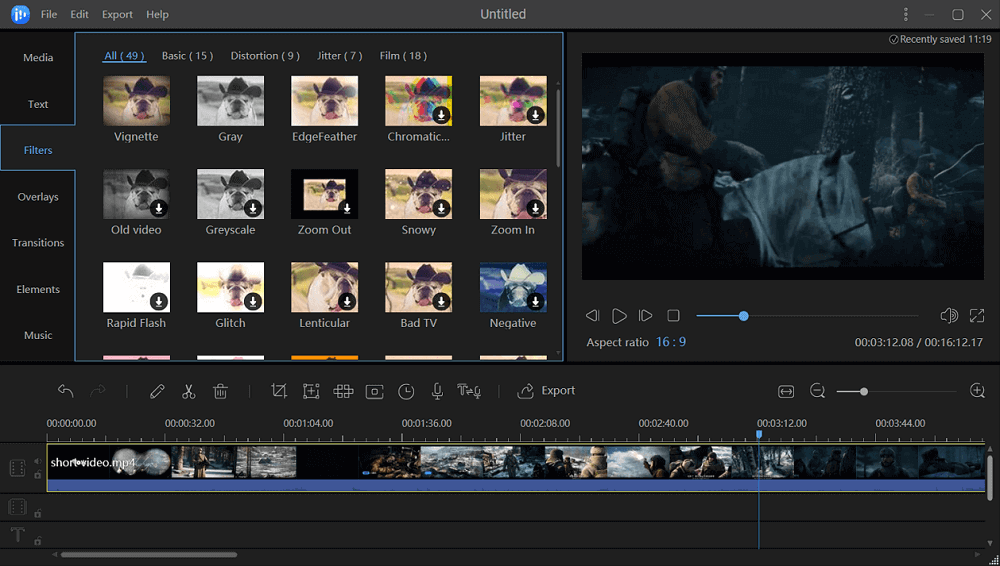Open the 16 : 9 aspect ratio selector

(670, 342)
